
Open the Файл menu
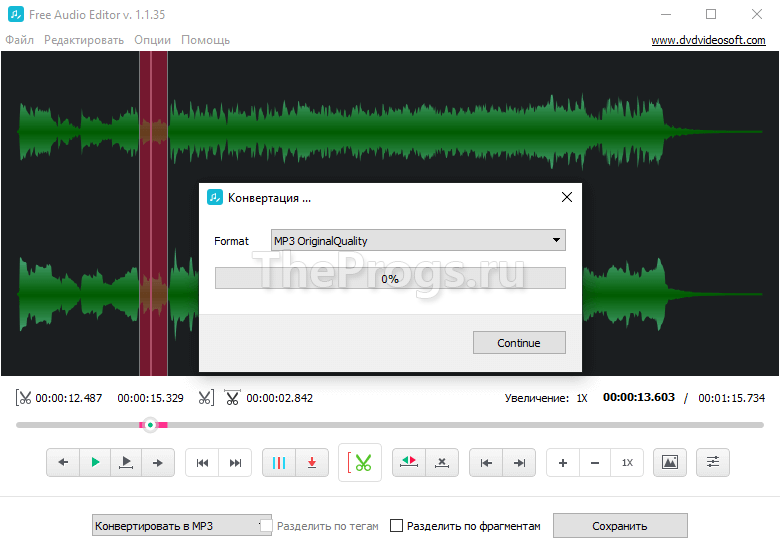tap(19, 40)
